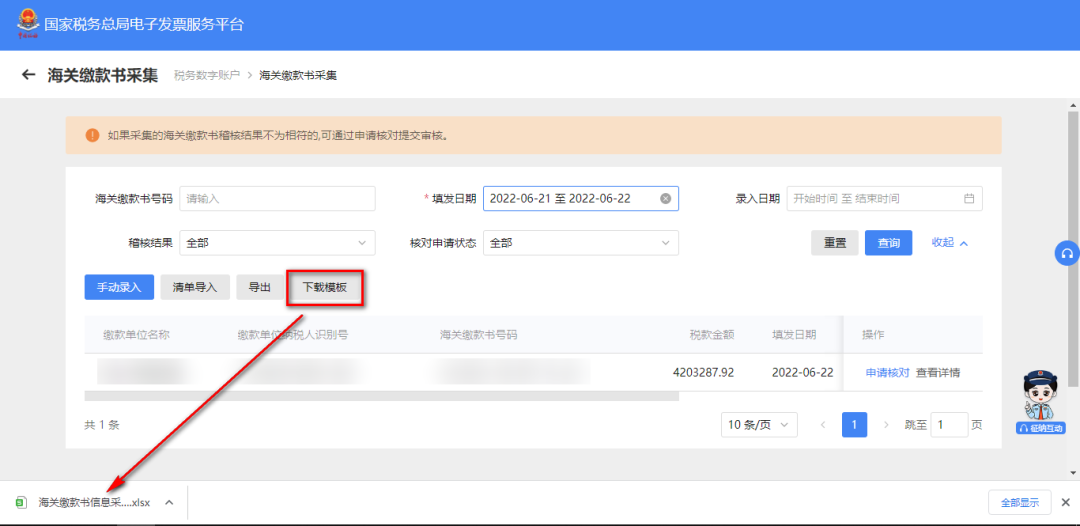
Task: Click the table's horizontal scrollbar
Action: tap(382, 396)
